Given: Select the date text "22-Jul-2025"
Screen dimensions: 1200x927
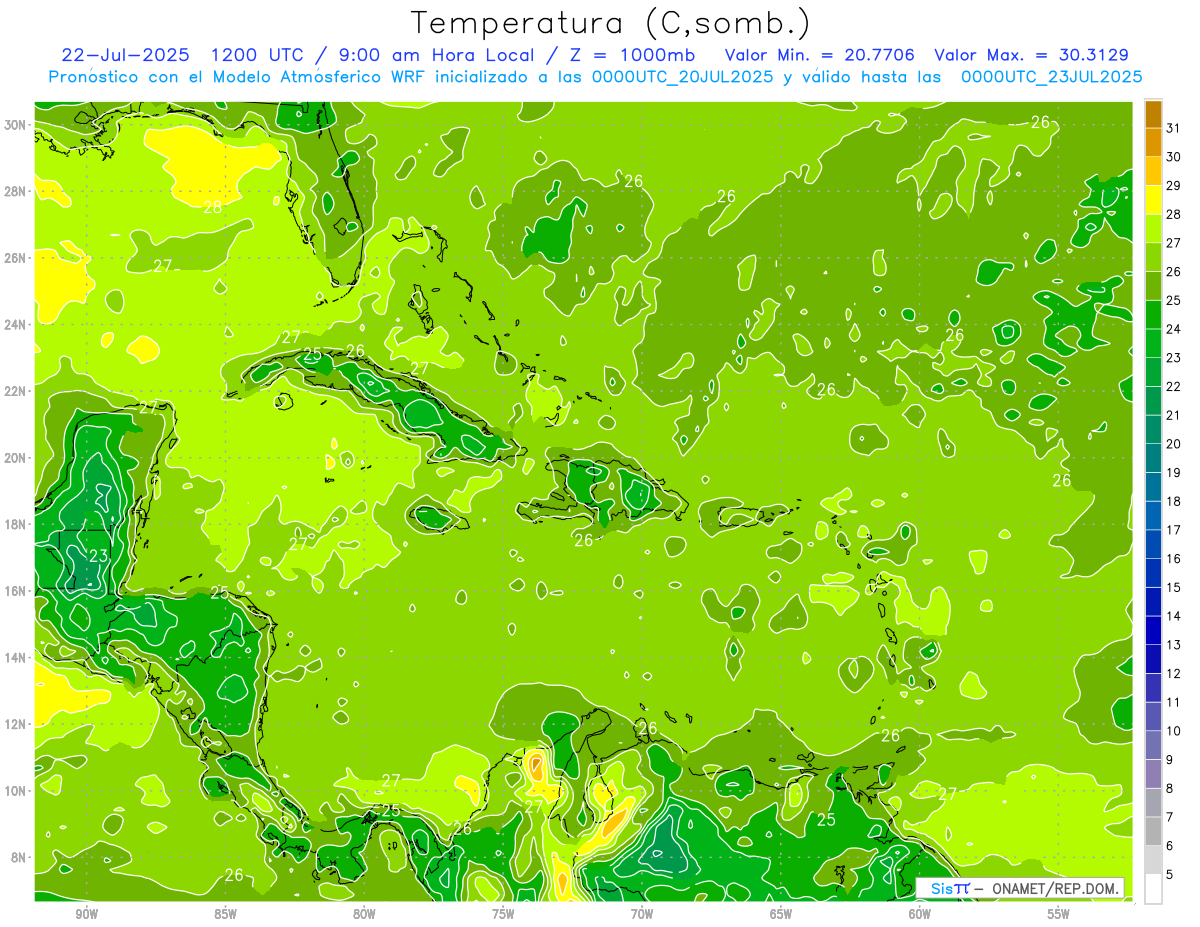Looking at the screenshot, I should [127, 55].
